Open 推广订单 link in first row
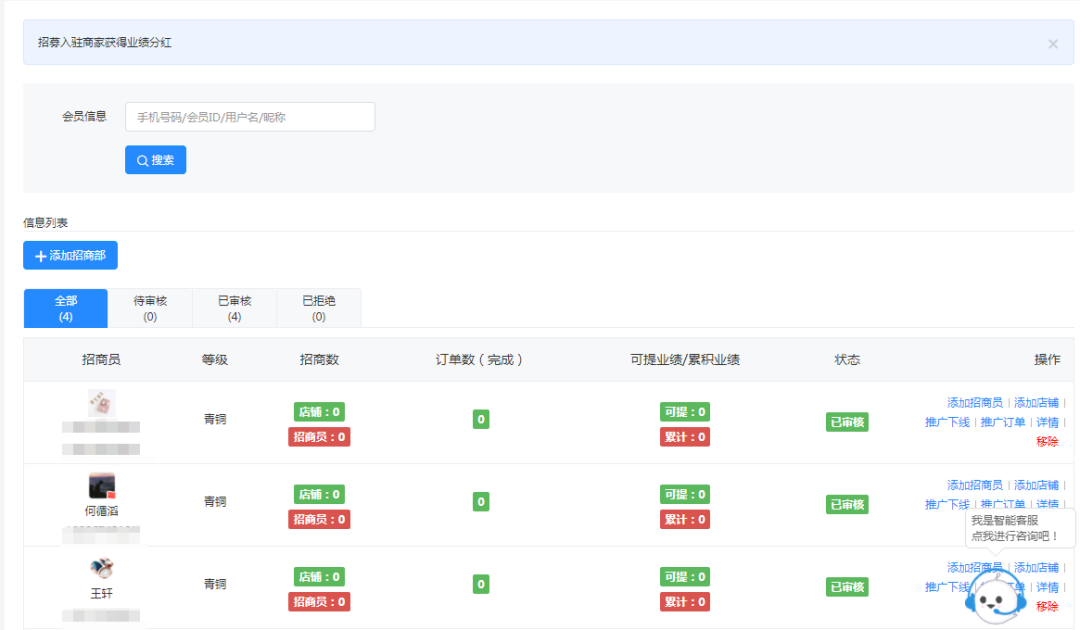1080x630 pixels. (1003, 422)
